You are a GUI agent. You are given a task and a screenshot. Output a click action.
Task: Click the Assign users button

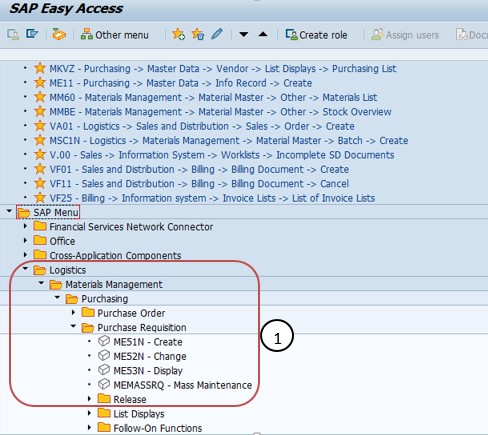pyautogui.click(x=405, y=35)
